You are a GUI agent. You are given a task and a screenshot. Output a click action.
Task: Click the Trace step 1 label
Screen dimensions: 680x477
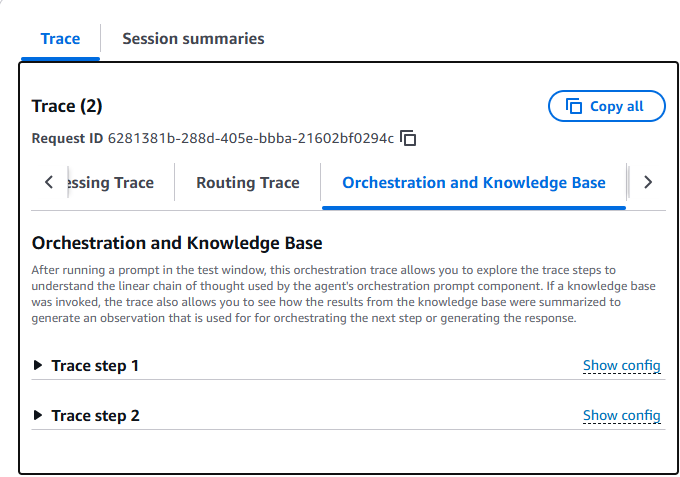pyautogui.click(x=95, y=366)
